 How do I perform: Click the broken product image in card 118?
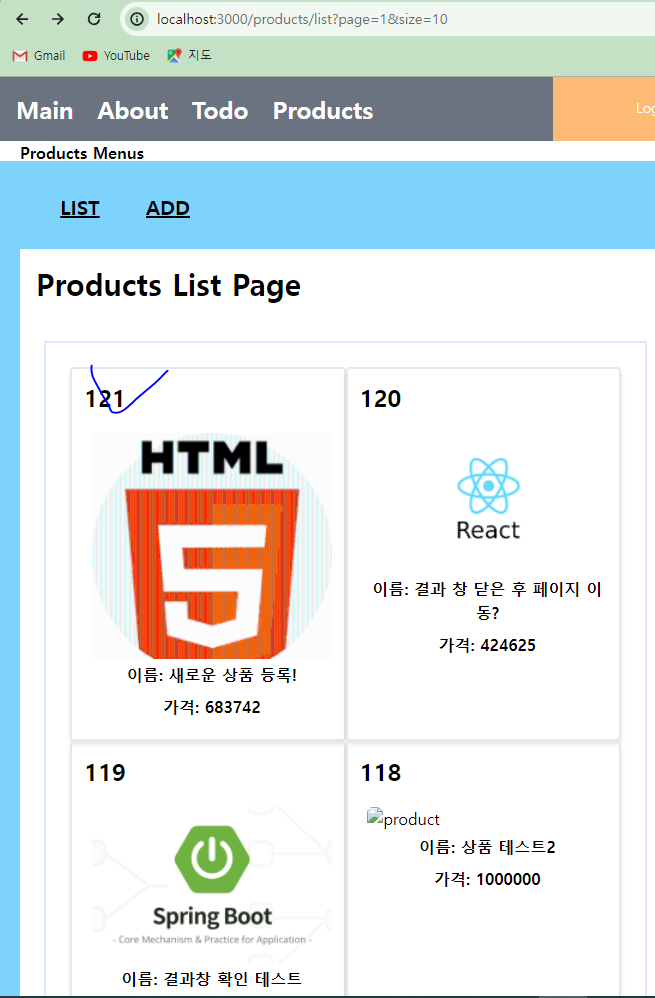pyautogui.click(x=403, y=819)
